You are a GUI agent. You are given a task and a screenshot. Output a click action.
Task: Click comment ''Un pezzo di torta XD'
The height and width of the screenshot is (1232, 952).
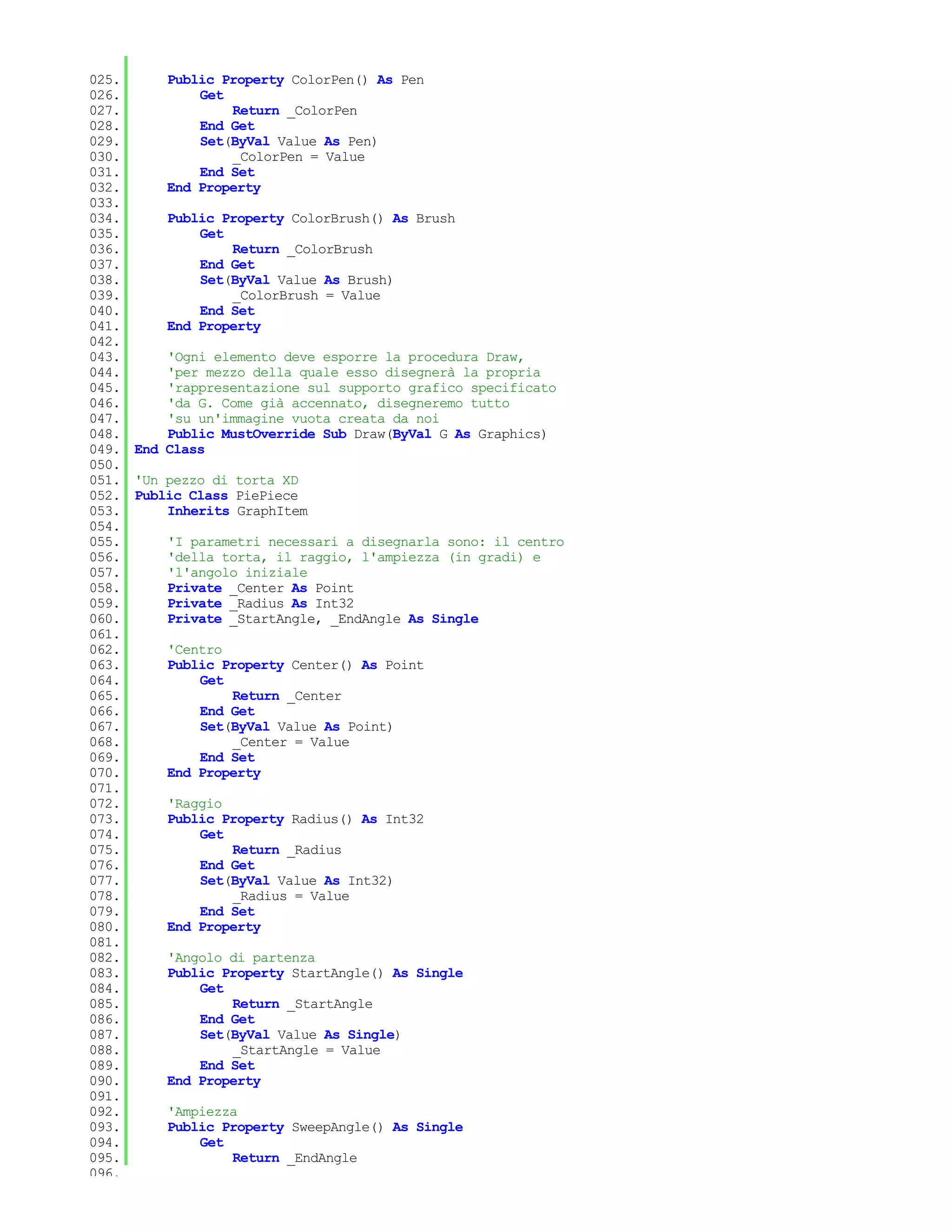(217, 481)
